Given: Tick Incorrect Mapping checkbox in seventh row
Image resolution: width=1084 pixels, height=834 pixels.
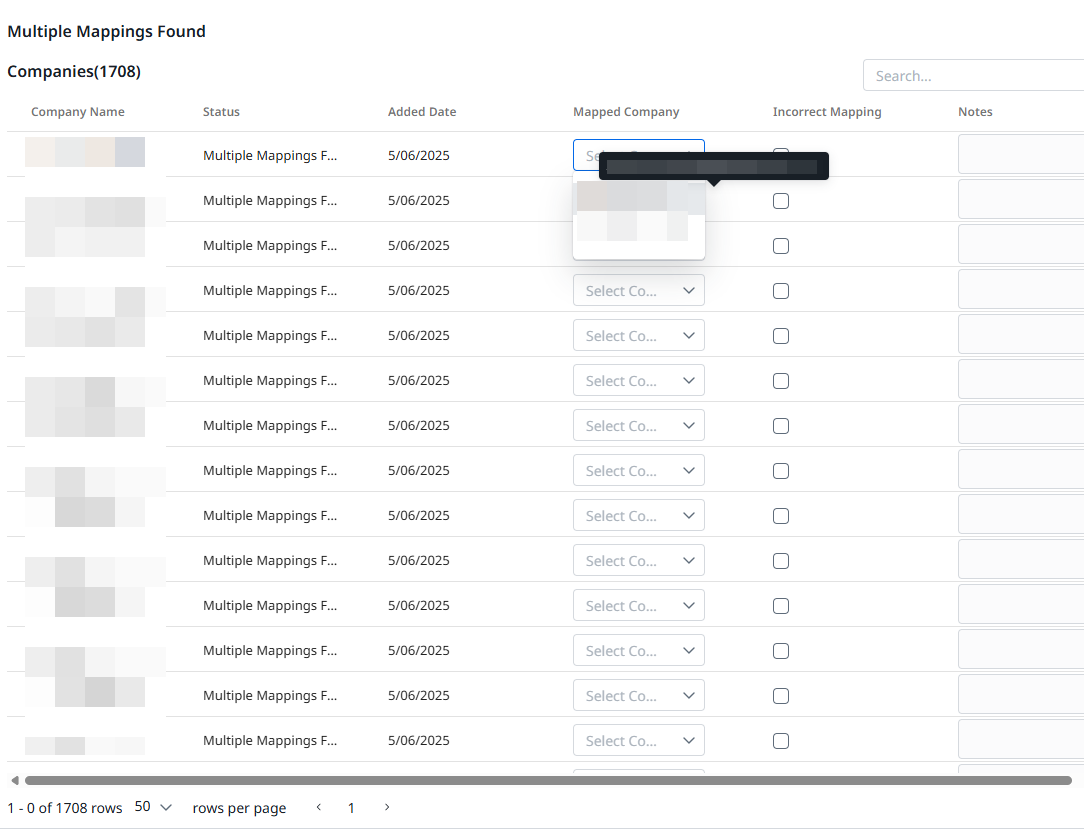Looking at the screenshot, I should click(x=781, y=426).
